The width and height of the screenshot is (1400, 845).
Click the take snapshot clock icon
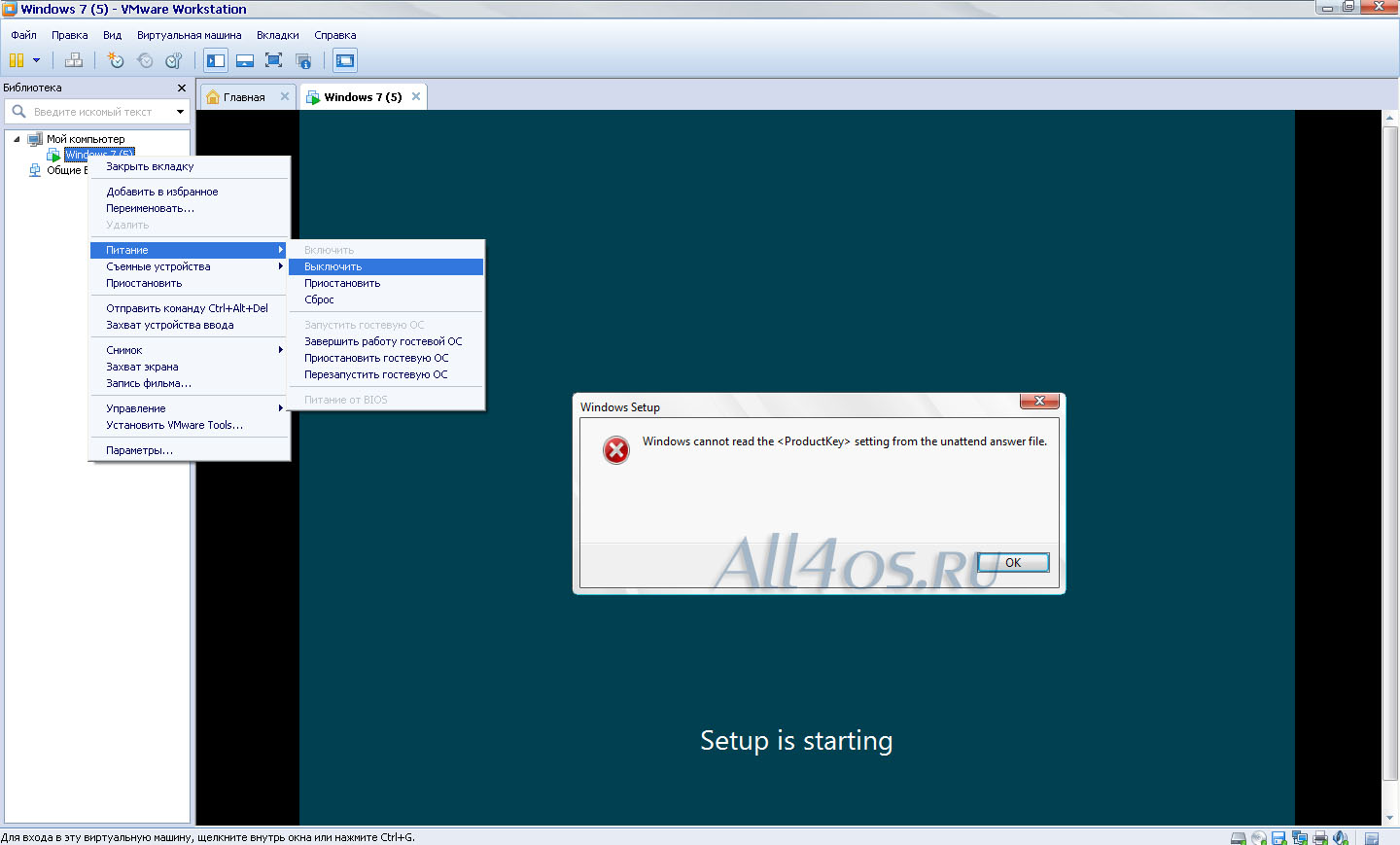coord(116,60)
